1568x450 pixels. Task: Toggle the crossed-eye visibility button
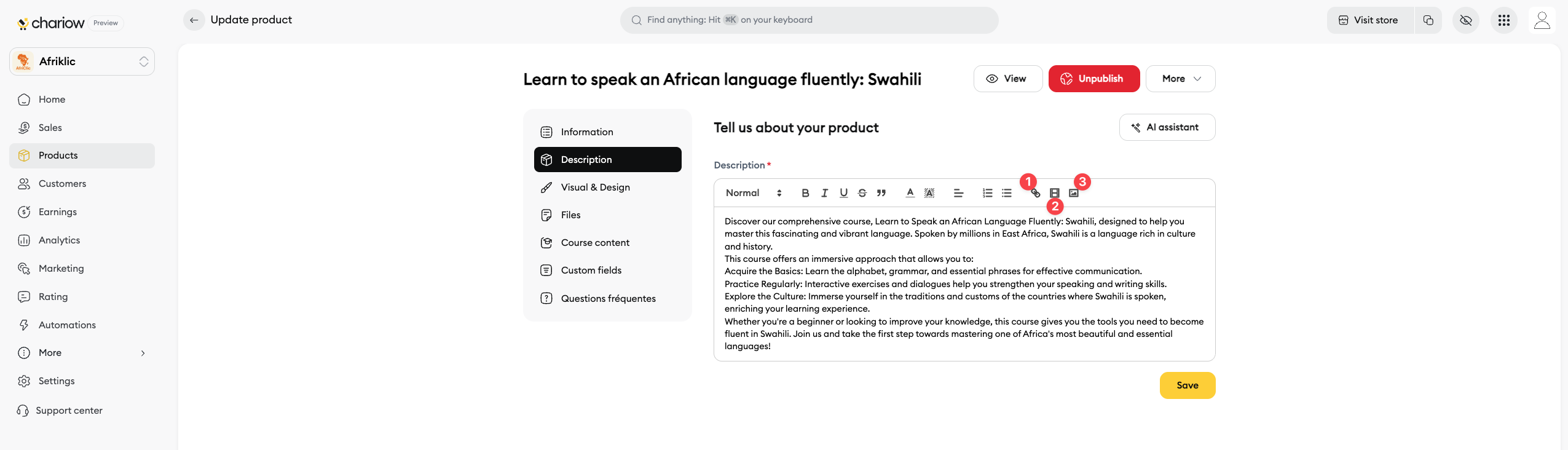pos(1465,20)
